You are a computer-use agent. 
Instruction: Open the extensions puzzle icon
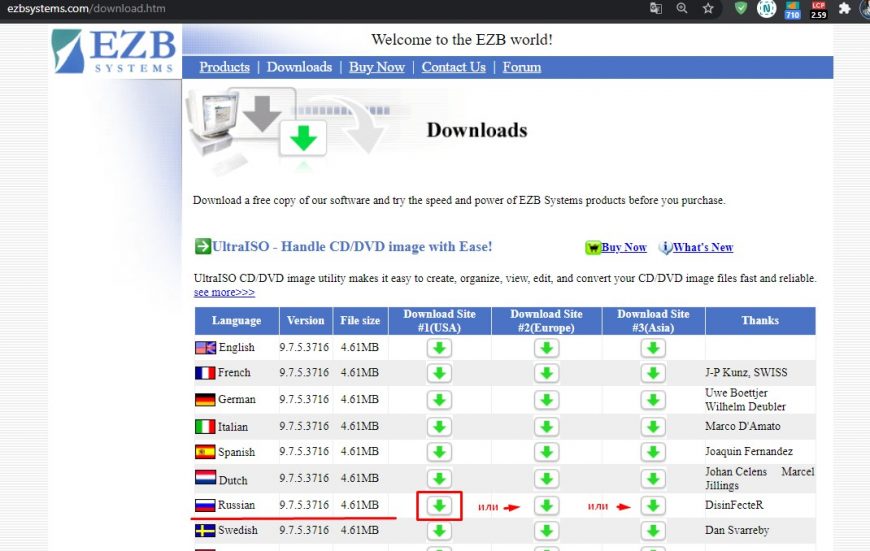[844, 8]
